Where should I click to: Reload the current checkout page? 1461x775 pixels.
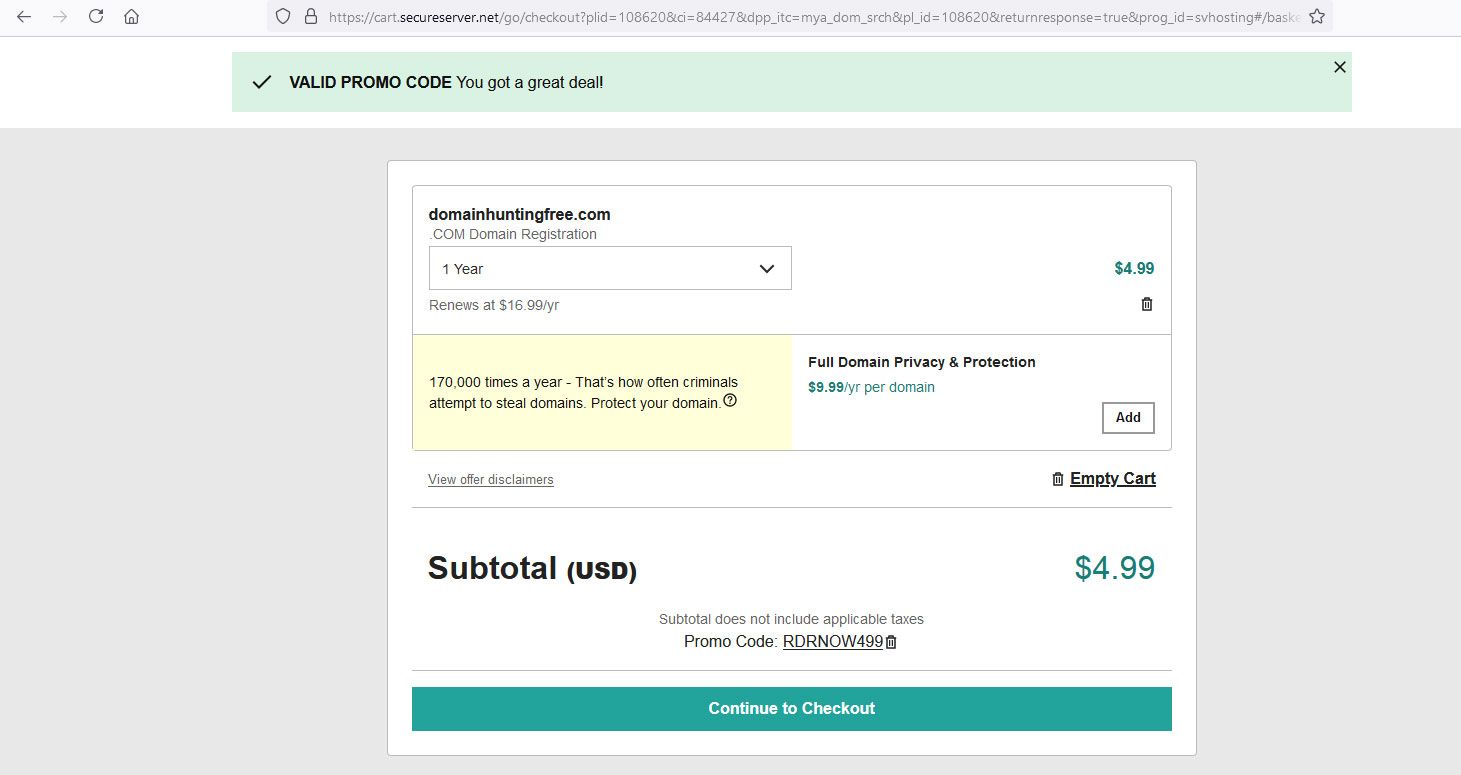point(96,17)
